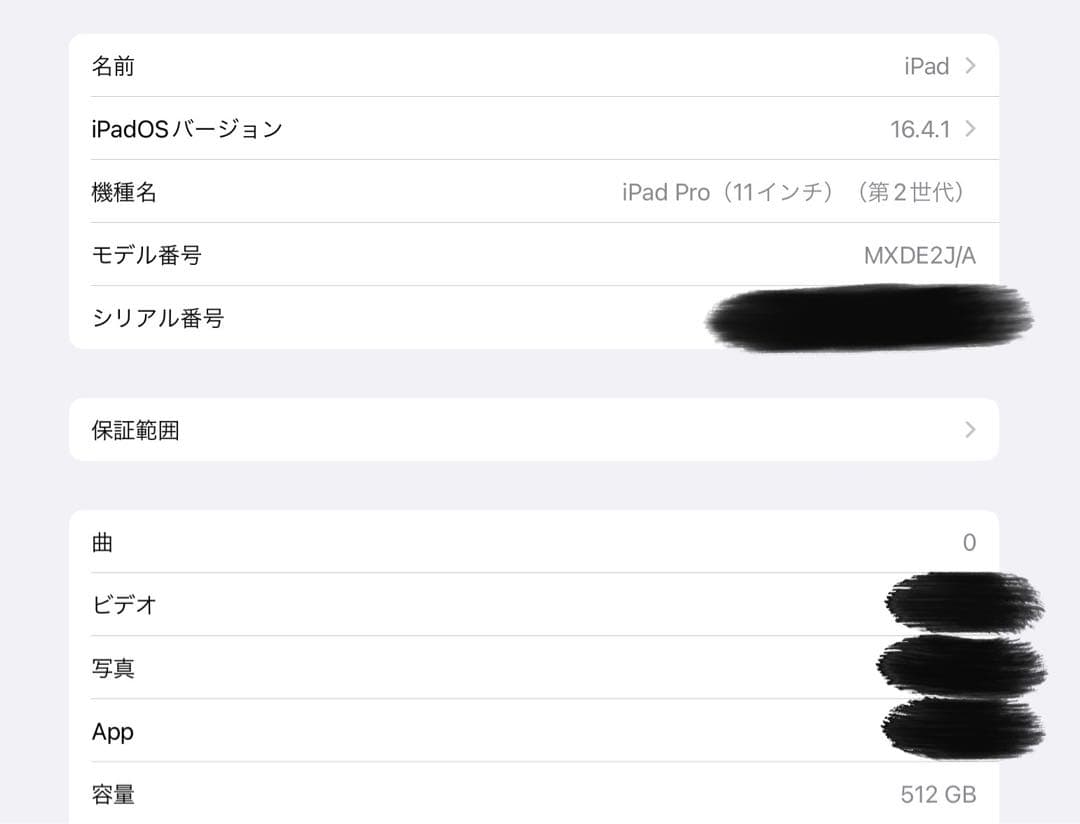The height and width of the screenshot is (824, 1080).
Task: Click the 容量 row label
Action: click(113, 794)
